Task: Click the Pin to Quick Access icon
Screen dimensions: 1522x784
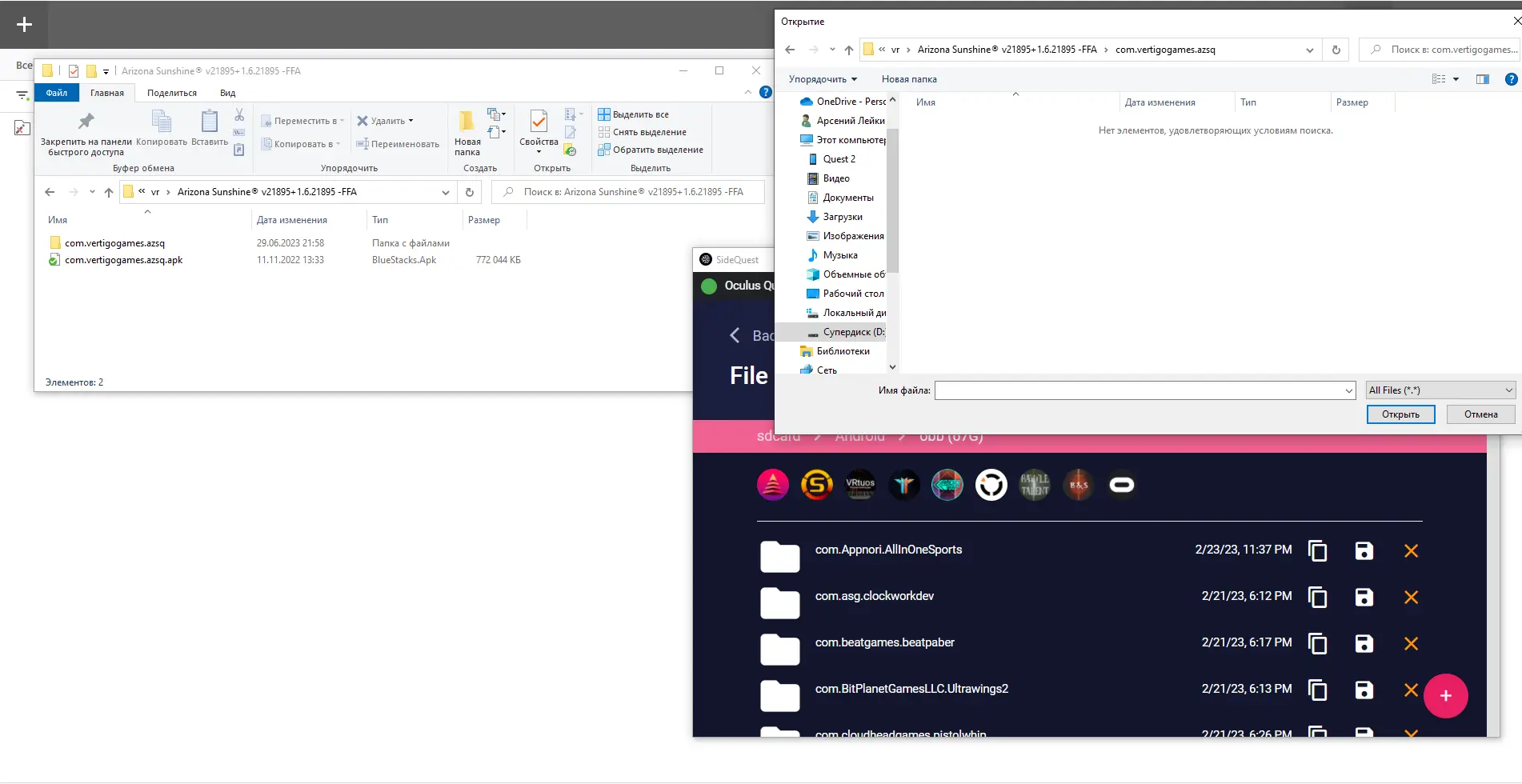Action: (x=86, y=122)
